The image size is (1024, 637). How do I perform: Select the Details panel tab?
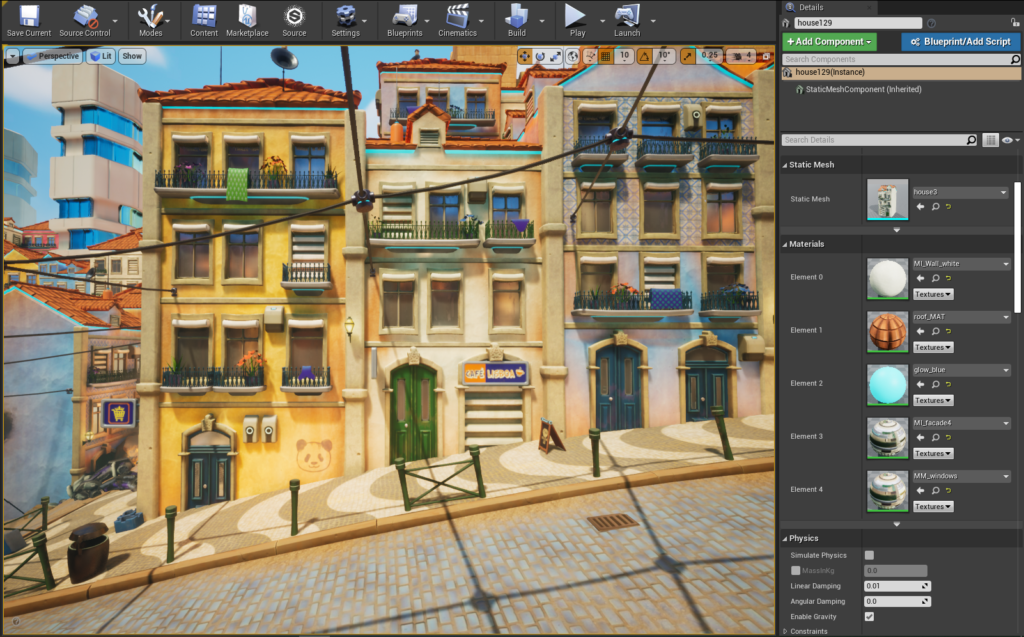810,7
